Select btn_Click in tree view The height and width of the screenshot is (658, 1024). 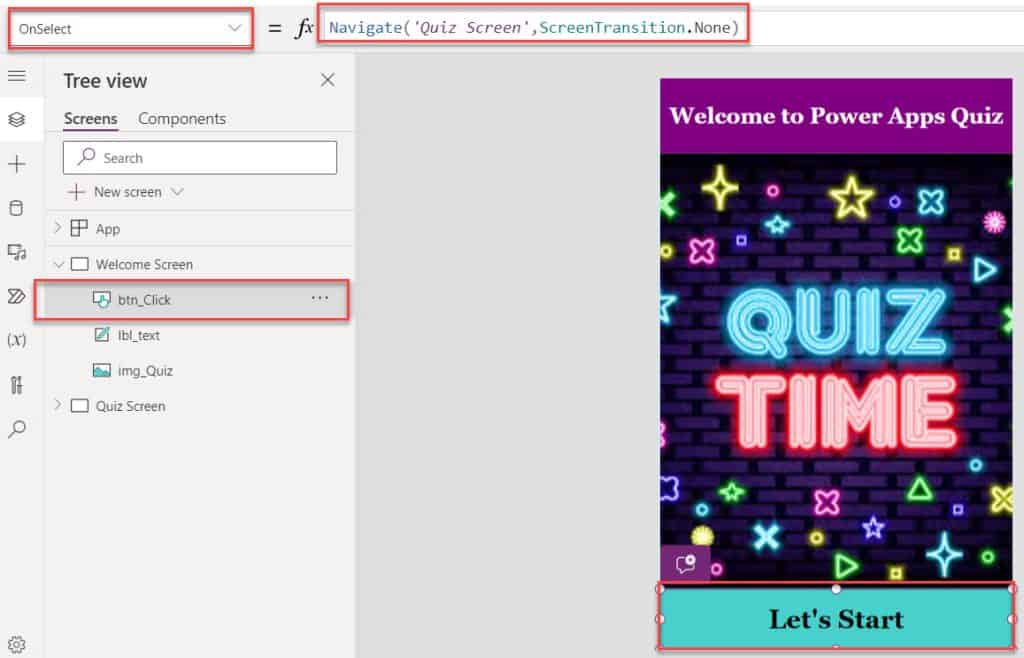pyautogui.click(x=144, y=300)
